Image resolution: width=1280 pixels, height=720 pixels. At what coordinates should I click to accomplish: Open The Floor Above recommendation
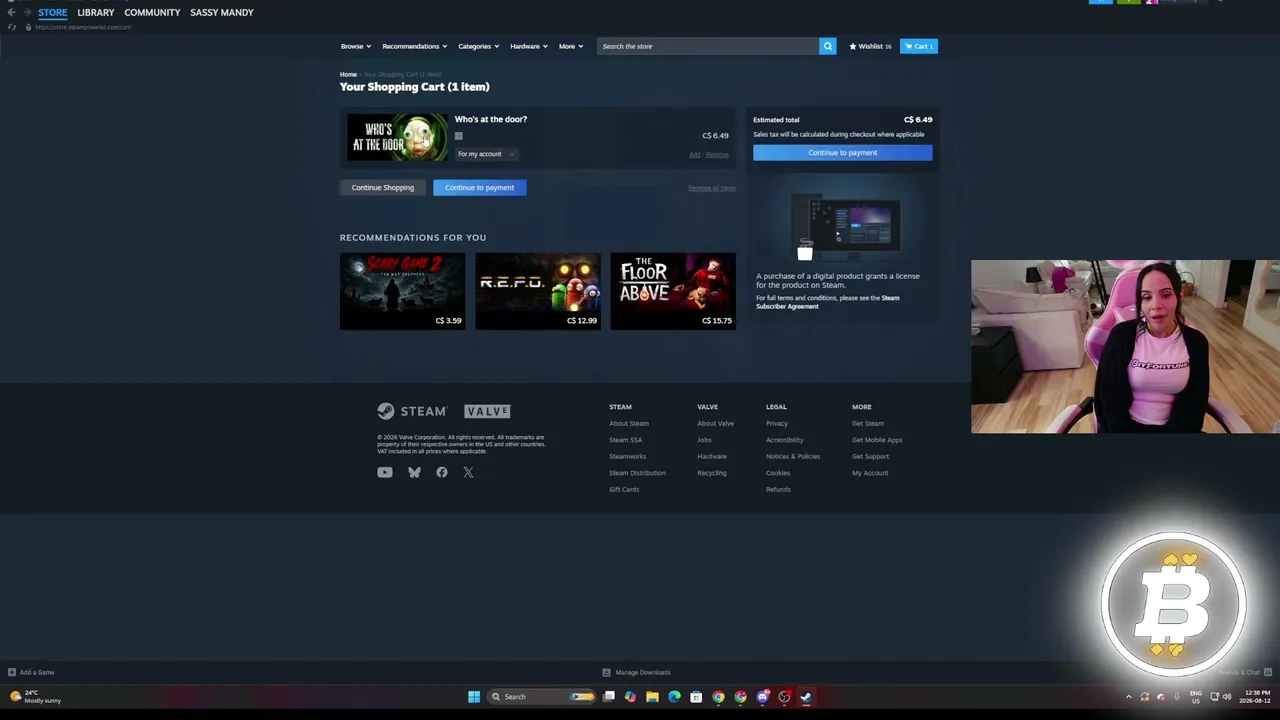click(673, 291)
